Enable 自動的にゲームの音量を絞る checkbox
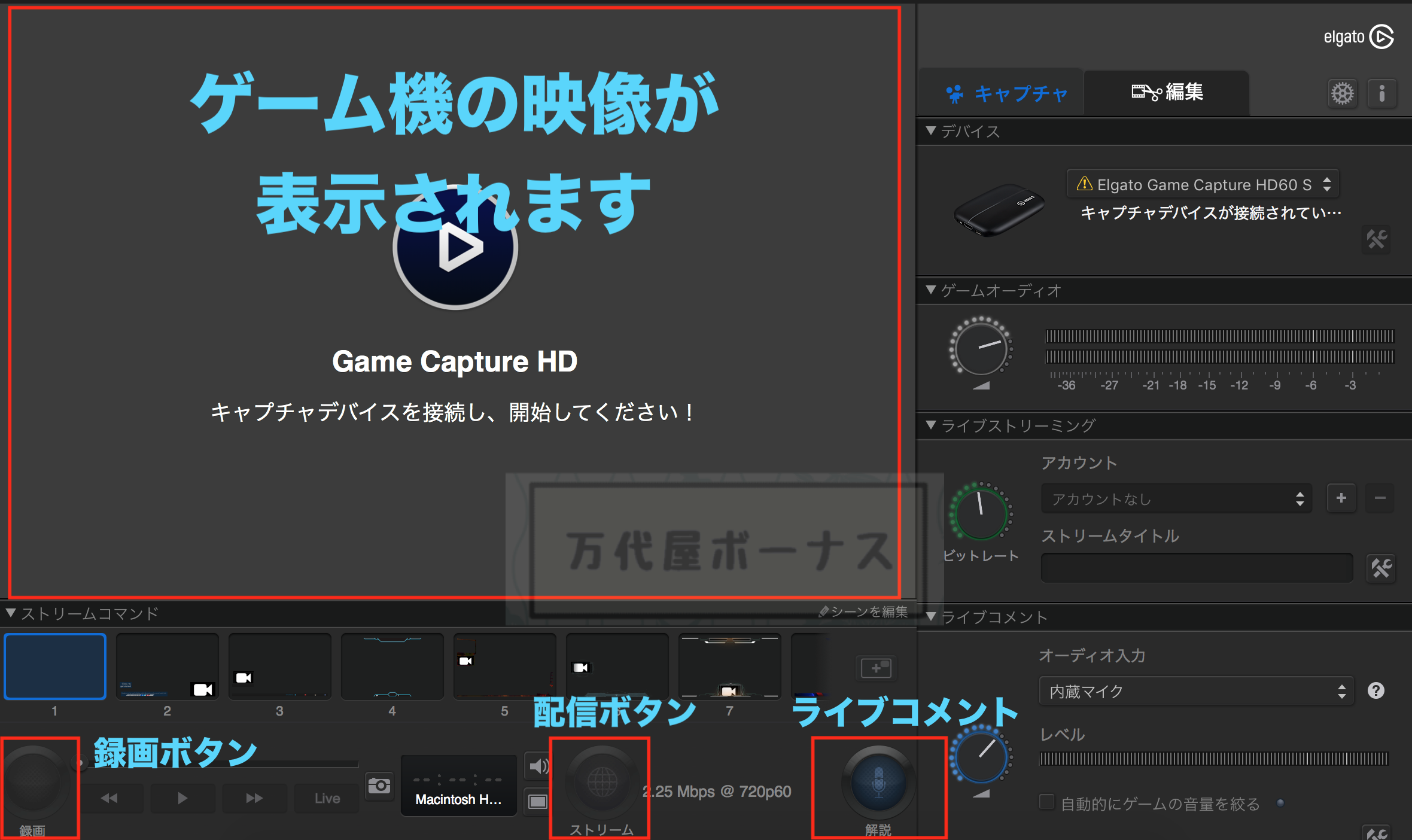Screen dimensions: 1412x840 click(1046, 802)
